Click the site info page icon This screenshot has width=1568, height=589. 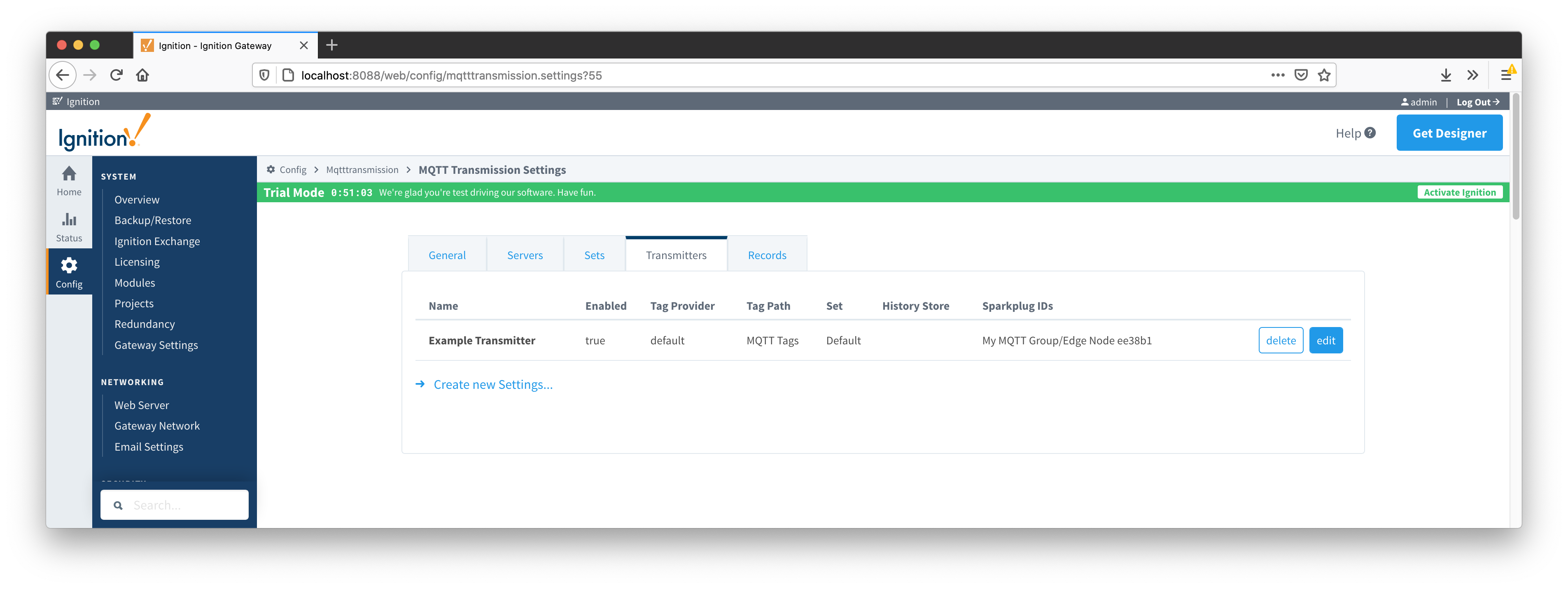[x=289, y=75]
